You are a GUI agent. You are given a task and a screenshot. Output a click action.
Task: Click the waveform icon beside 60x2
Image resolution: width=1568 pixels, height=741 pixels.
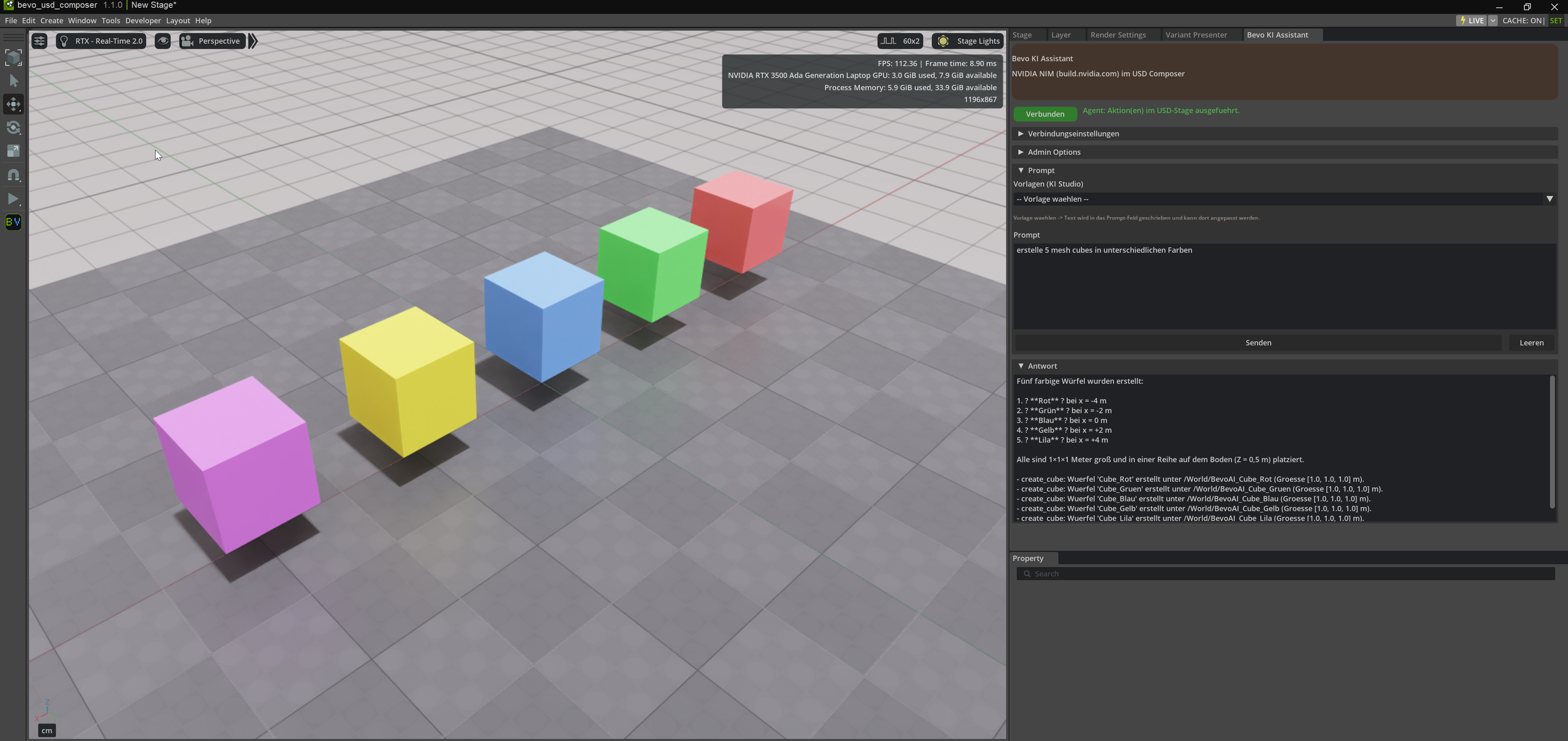(888, 41)
